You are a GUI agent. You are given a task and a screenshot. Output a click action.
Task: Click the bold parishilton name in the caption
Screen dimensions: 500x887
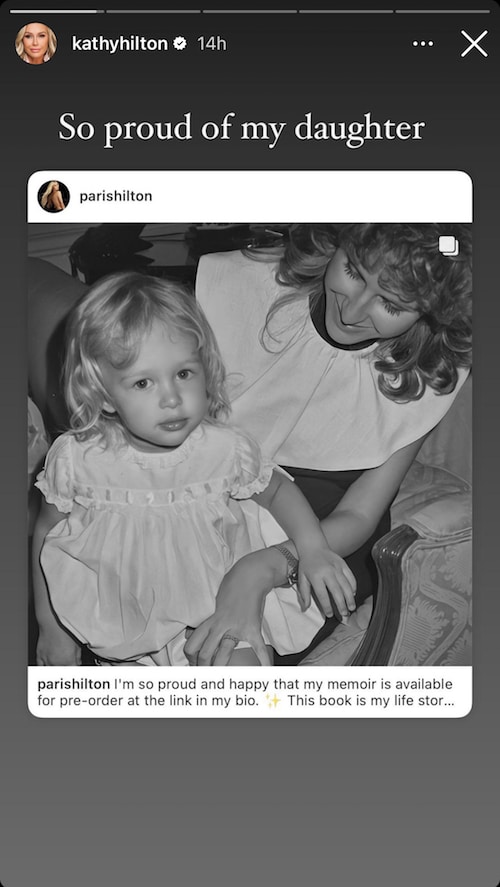point(74,684)
